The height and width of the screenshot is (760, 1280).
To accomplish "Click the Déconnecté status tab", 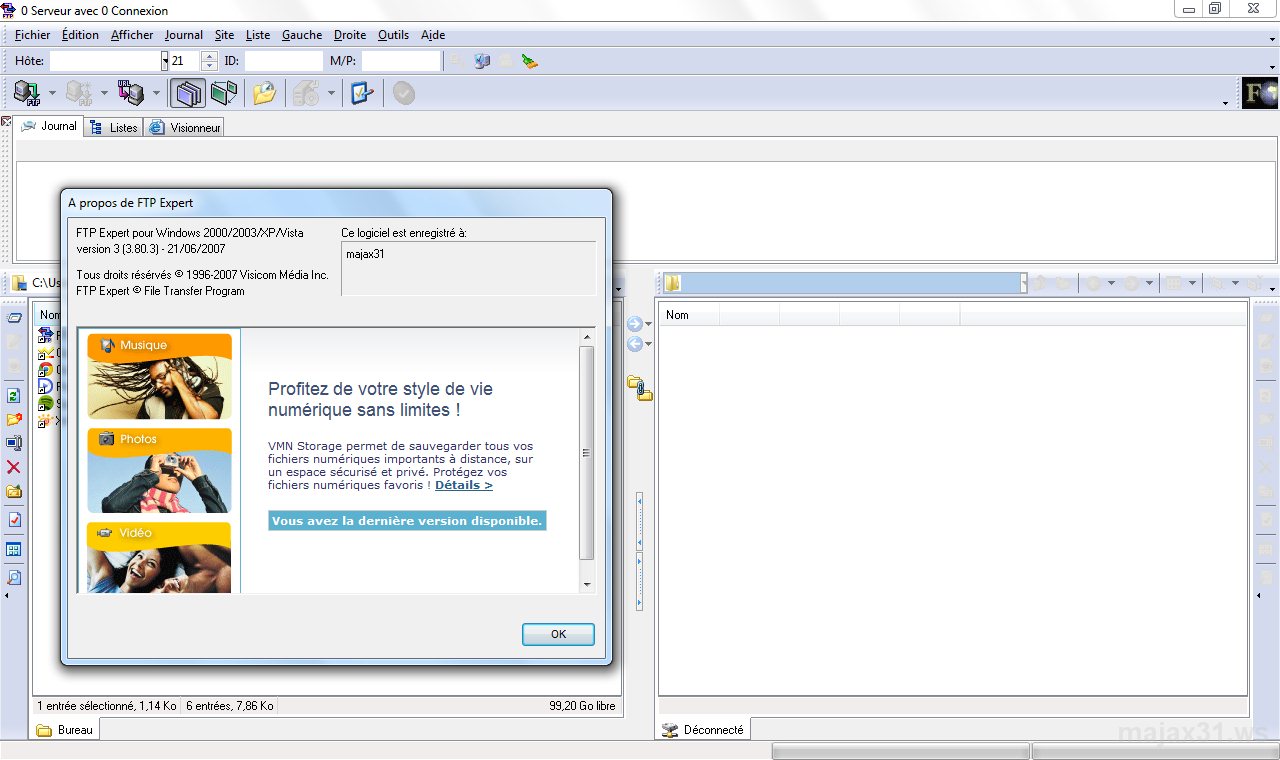I will [703, 729].
